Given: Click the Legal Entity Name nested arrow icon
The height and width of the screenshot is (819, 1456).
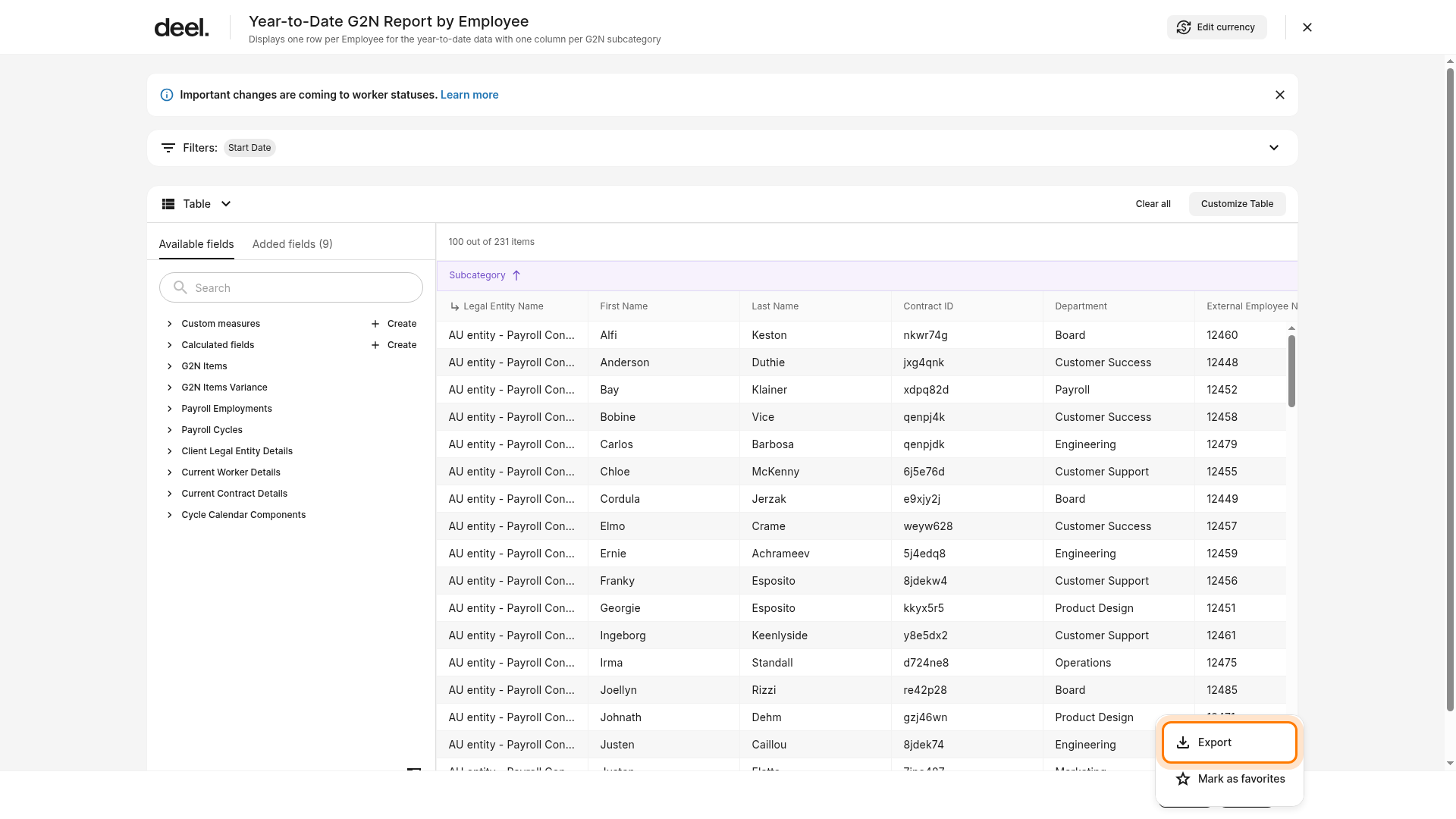Looking at the screenshot, I should pos(455,306).
